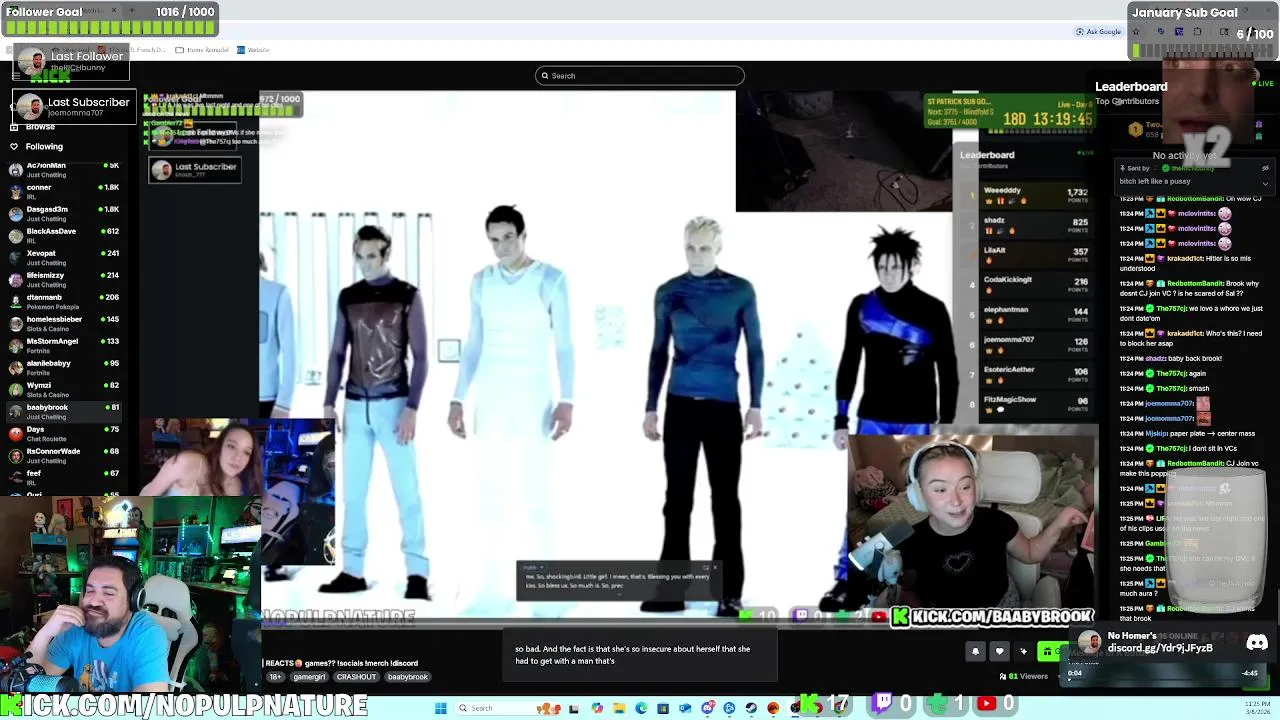Click the Ask Google button in browser address bar
Screen dimensions: 1280x720
pos(1099,32)
